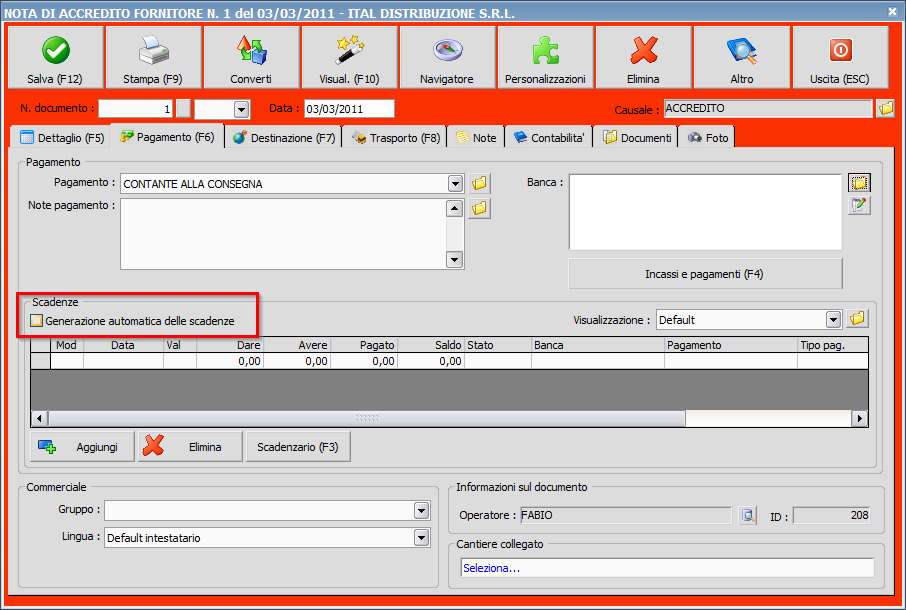Click the Data field showing 03/03/2011
The width and height of the screenshot is (906, 610).
[349, 109]
